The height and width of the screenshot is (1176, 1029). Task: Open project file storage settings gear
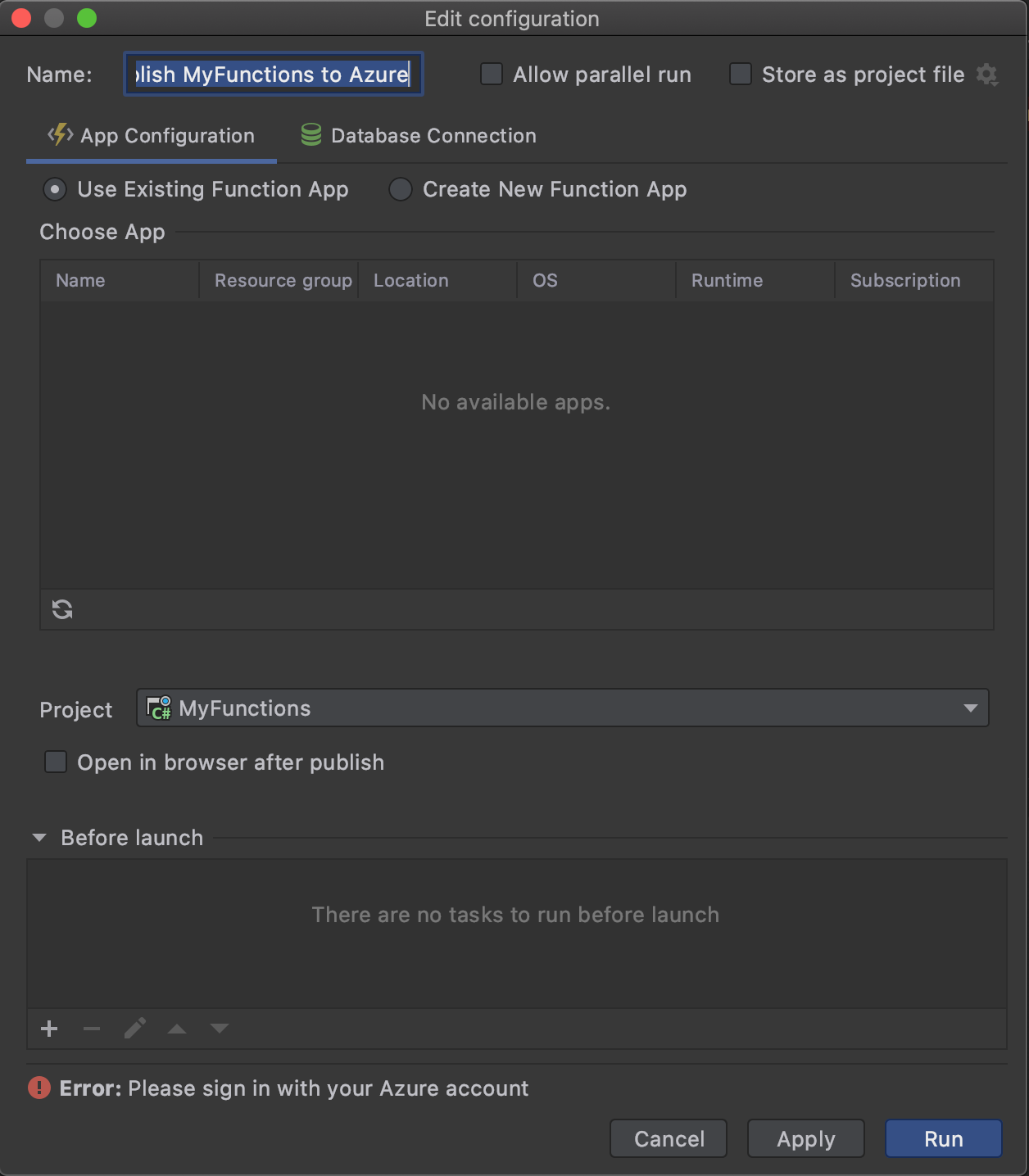tap(987, 75)
